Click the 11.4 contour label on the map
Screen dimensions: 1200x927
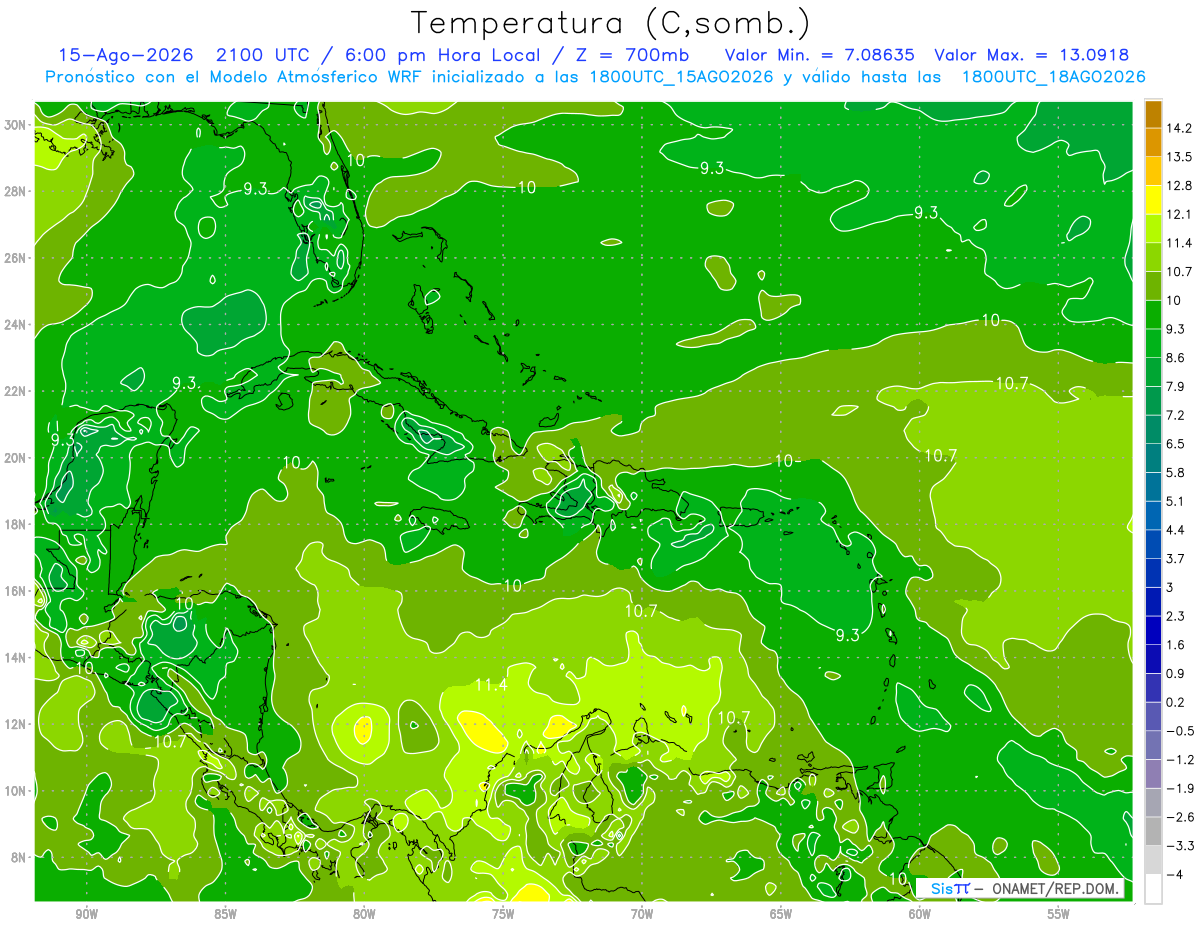click(490, 684)
